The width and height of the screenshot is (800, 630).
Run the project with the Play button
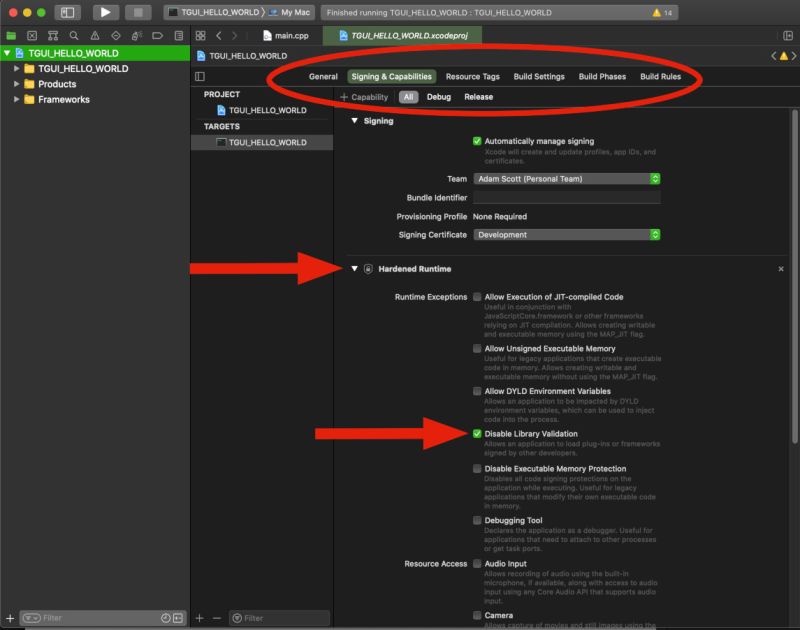tap(105, 12)
